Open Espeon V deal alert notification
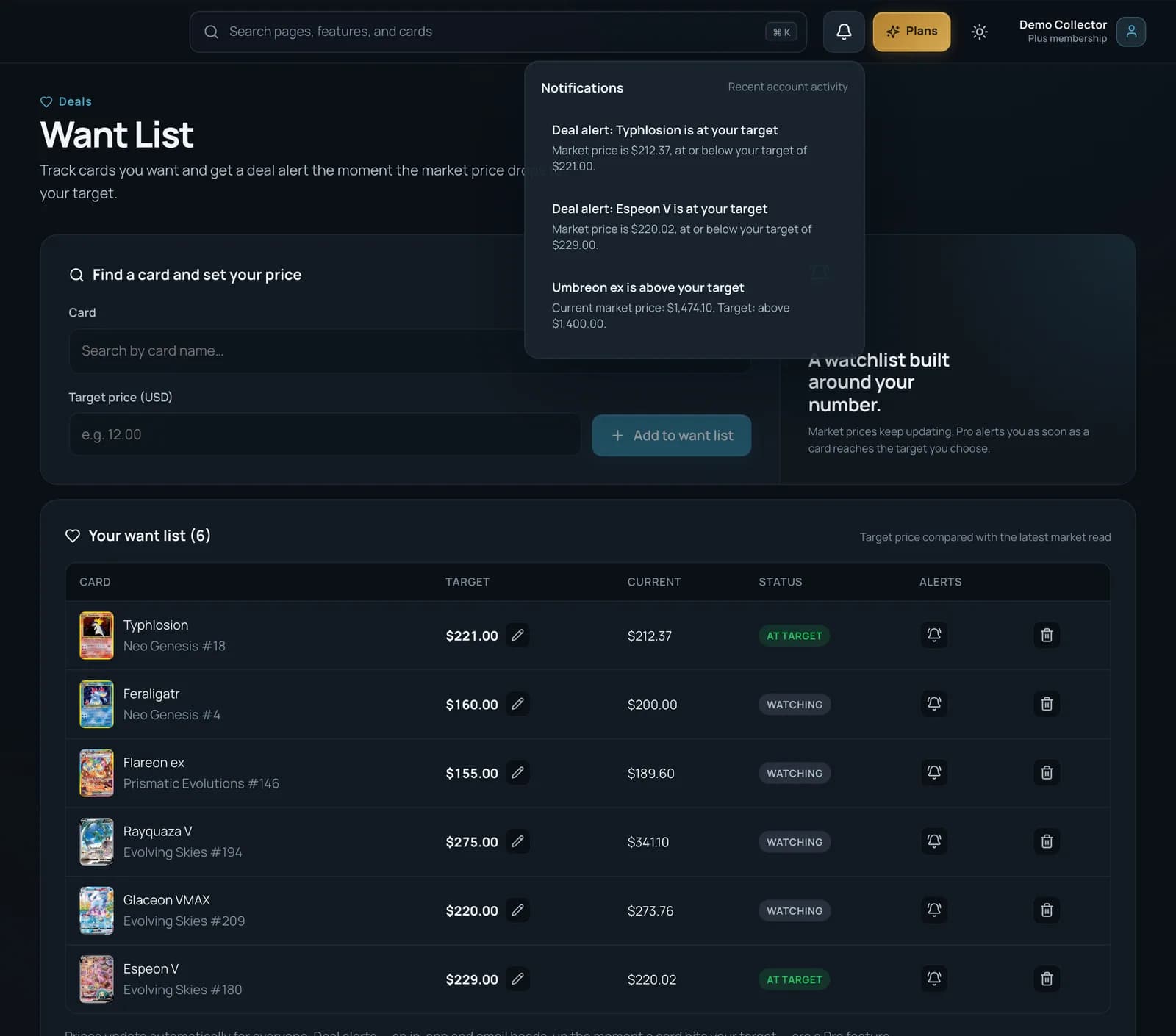This screenshot has width=1176, height=1036. pyautogui.click(x=694, y=226)
